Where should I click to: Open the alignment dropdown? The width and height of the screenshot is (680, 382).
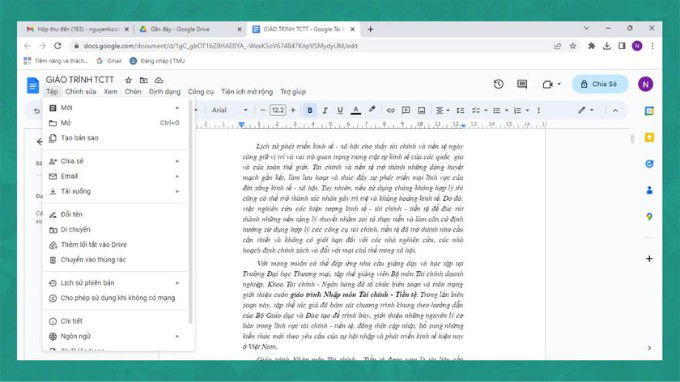click(442, 111)
